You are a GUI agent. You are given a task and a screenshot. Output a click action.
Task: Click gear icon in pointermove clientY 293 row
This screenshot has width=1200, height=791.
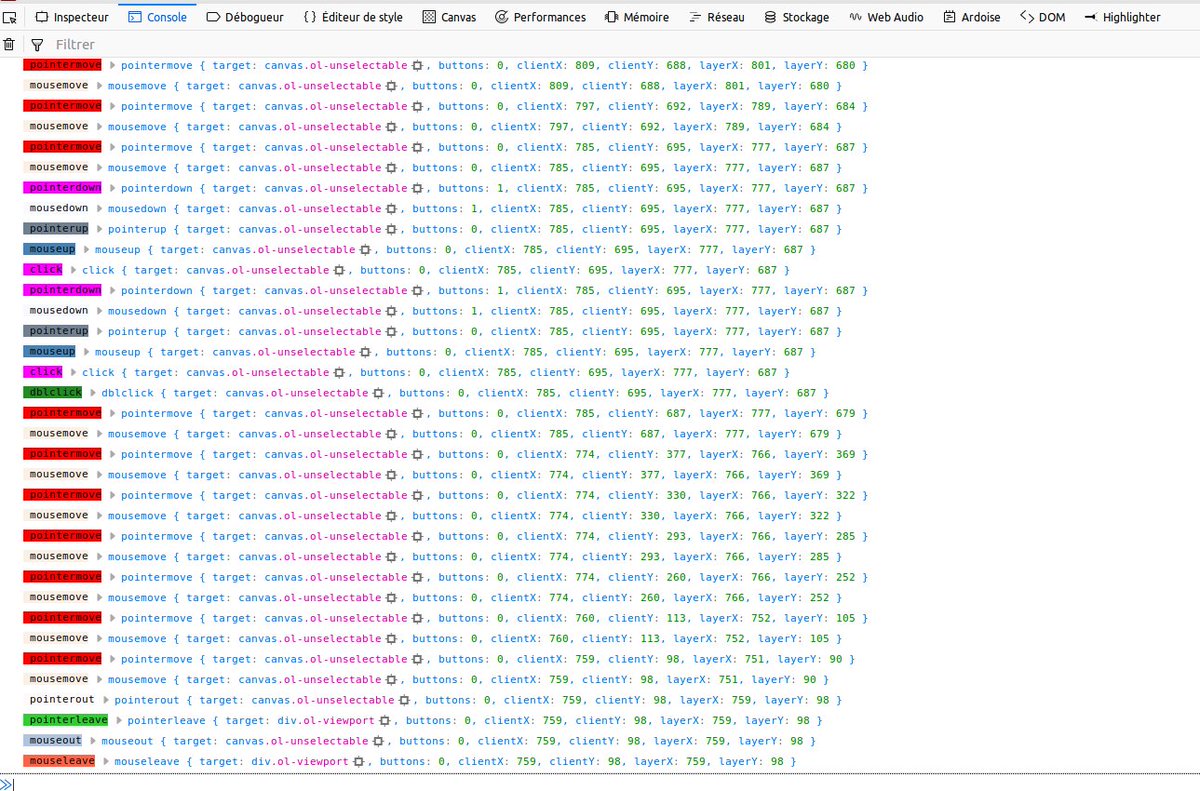click(417, 536)
